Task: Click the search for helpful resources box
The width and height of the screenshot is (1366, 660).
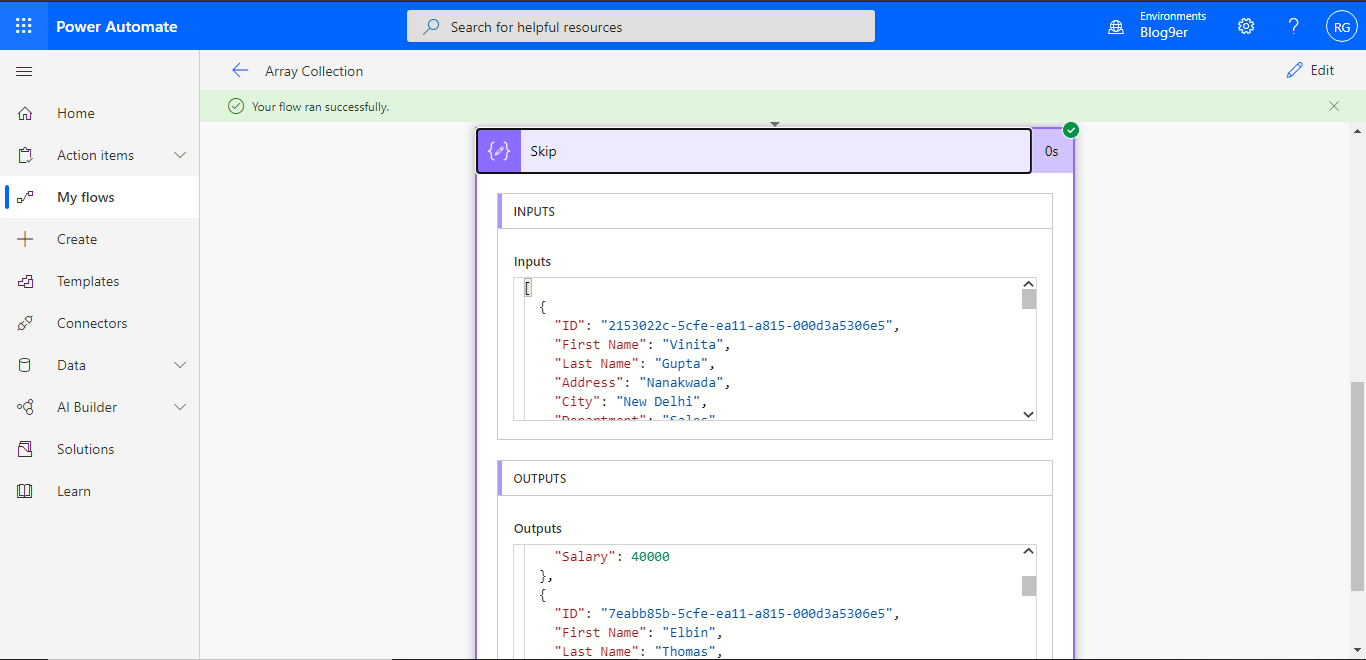Action: tap(641, 27)
